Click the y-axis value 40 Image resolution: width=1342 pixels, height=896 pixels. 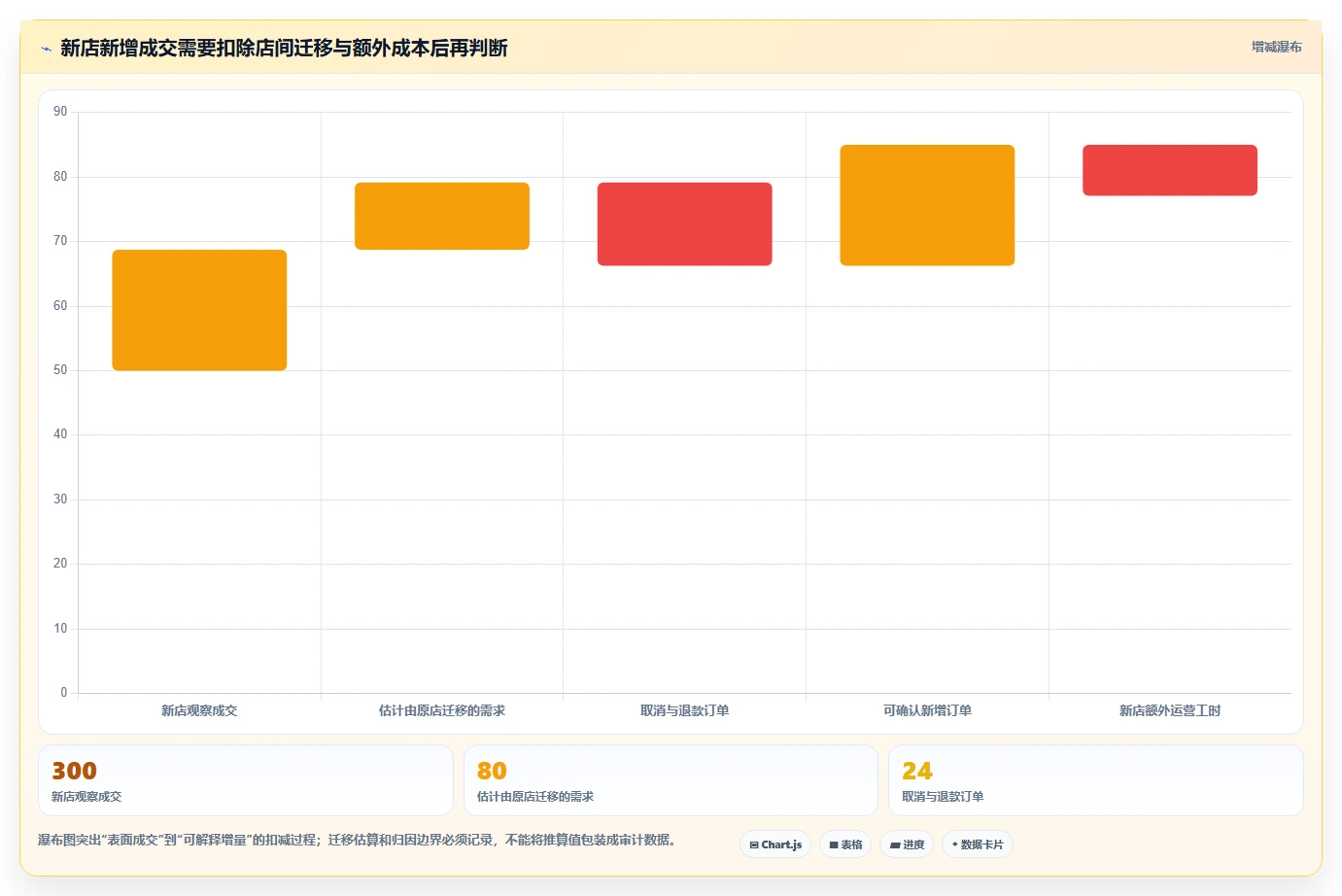(60, 434)
